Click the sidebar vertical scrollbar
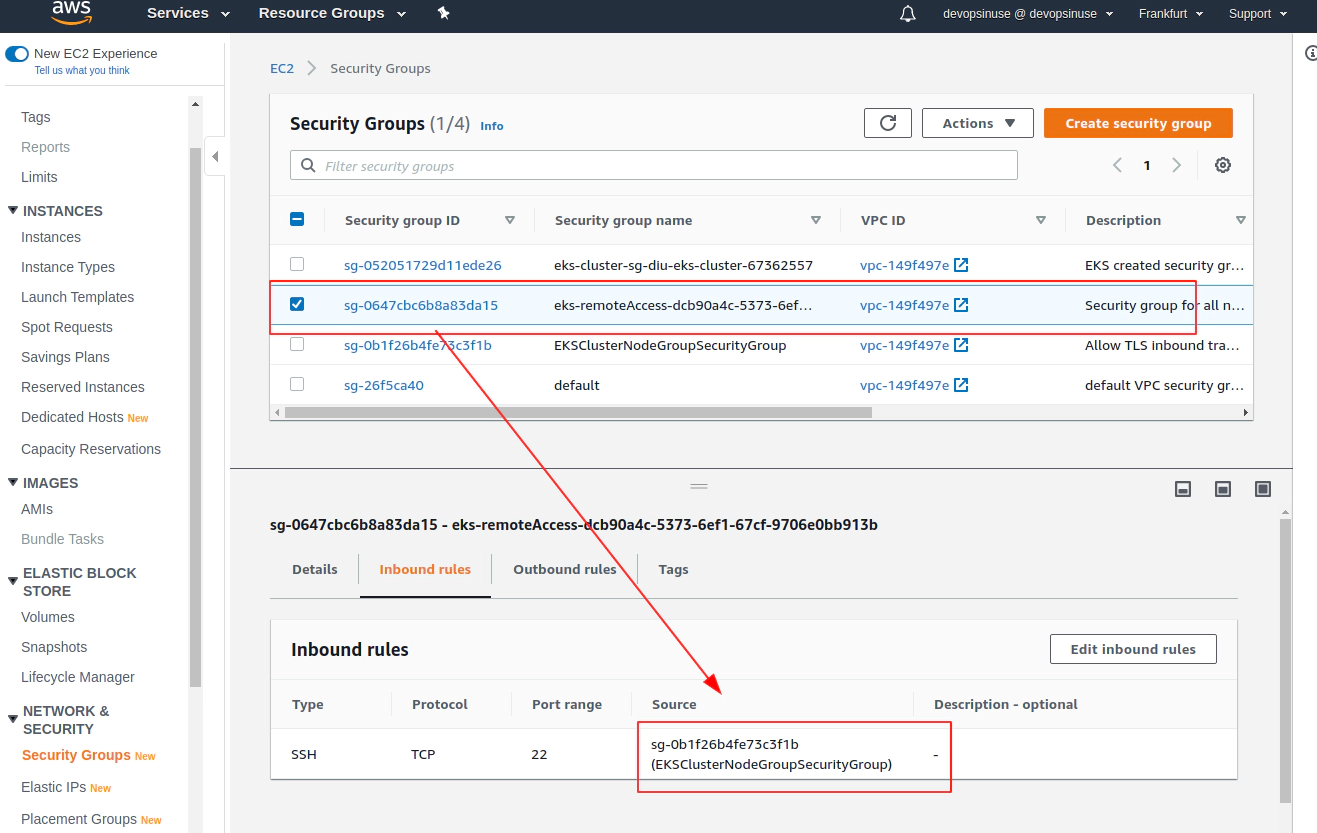 pyautogui.click(x=195, y=415)
